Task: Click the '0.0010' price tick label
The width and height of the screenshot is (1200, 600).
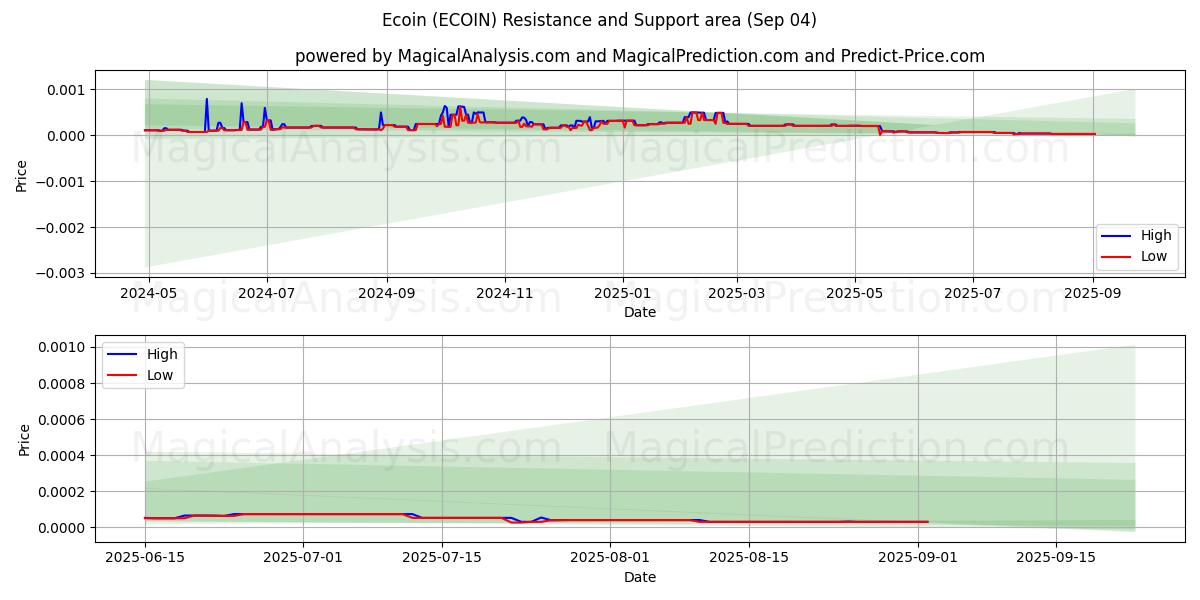Action: tap(63, 347)
